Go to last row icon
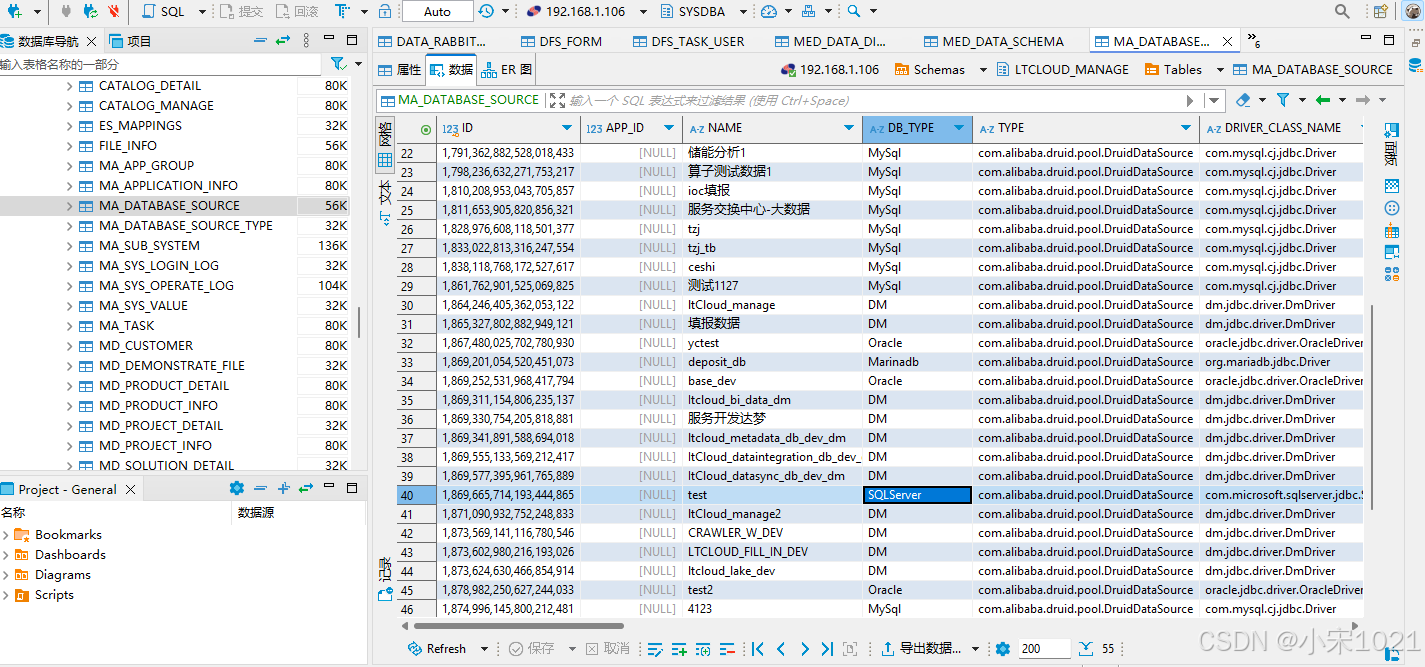 click(827, 649)
